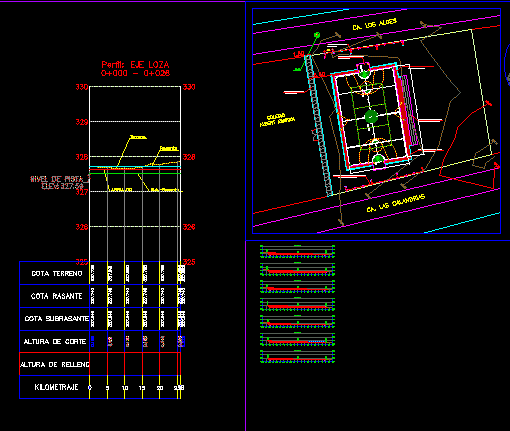The width and height of the screenshot is (510, 431).
Task: Click the CA. LOS ALOES street label
Action: pyautogui.click(x=375, y=24)
